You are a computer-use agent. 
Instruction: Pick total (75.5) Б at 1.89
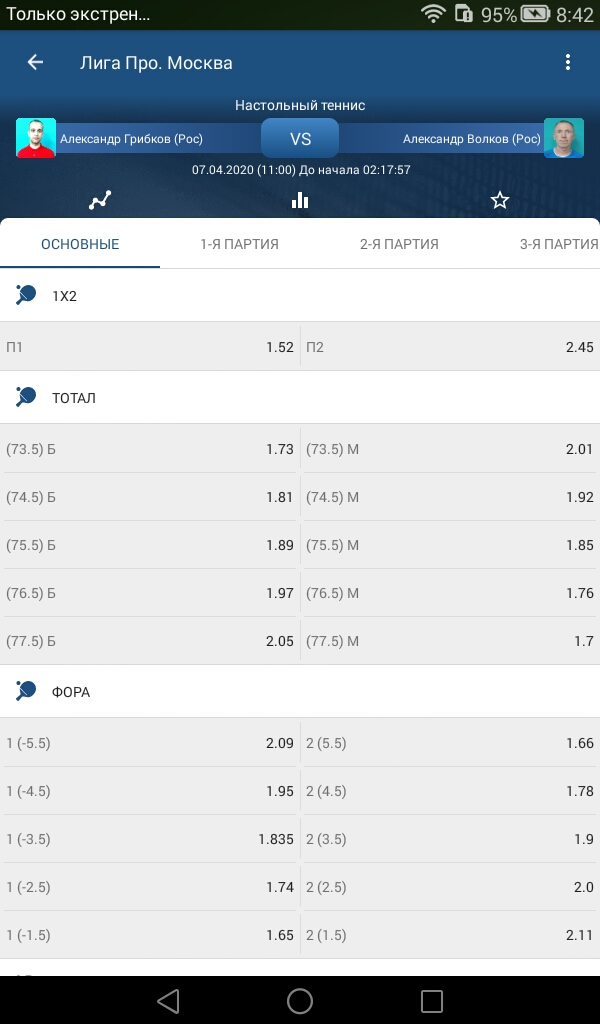(x=150, y=545)
